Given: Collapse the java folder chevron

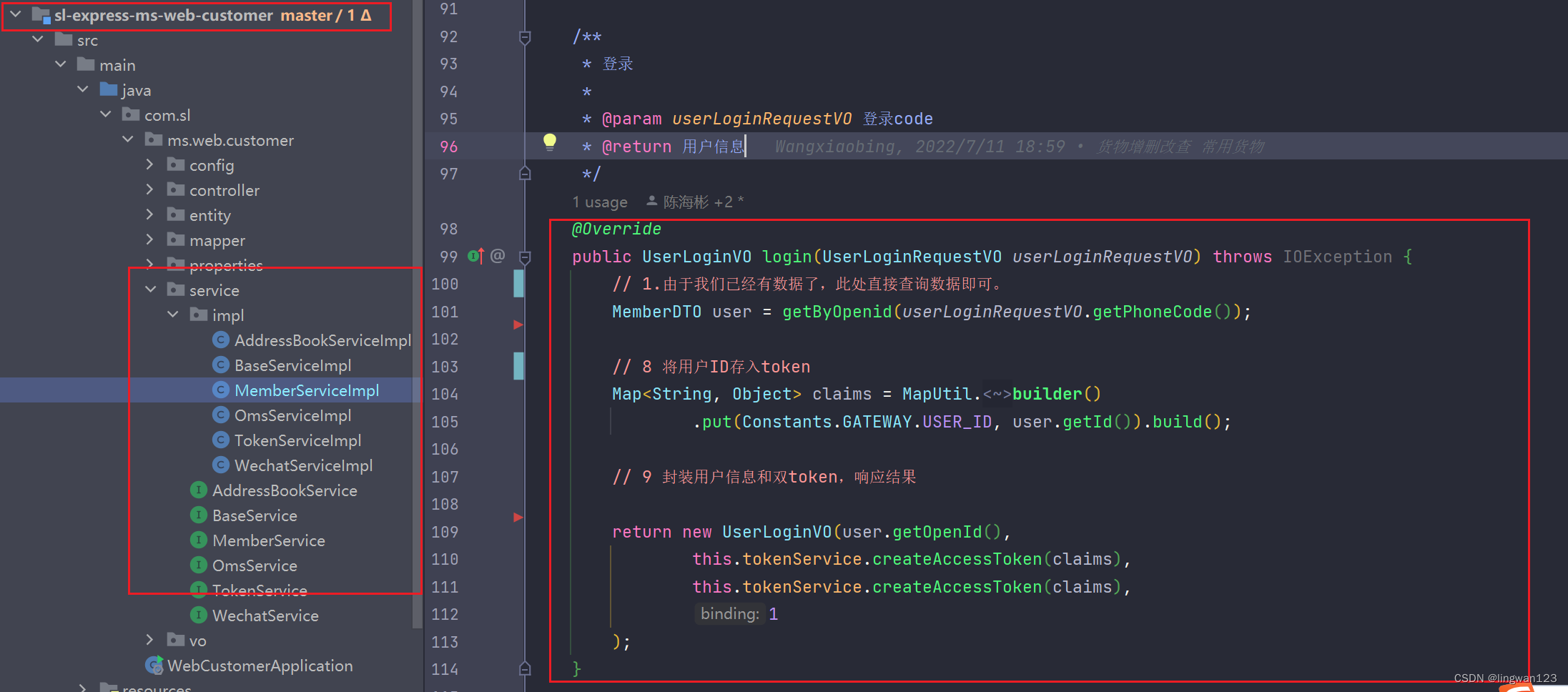Looking at the screenshot, I should pyautogui.click(x=83, y=89).
